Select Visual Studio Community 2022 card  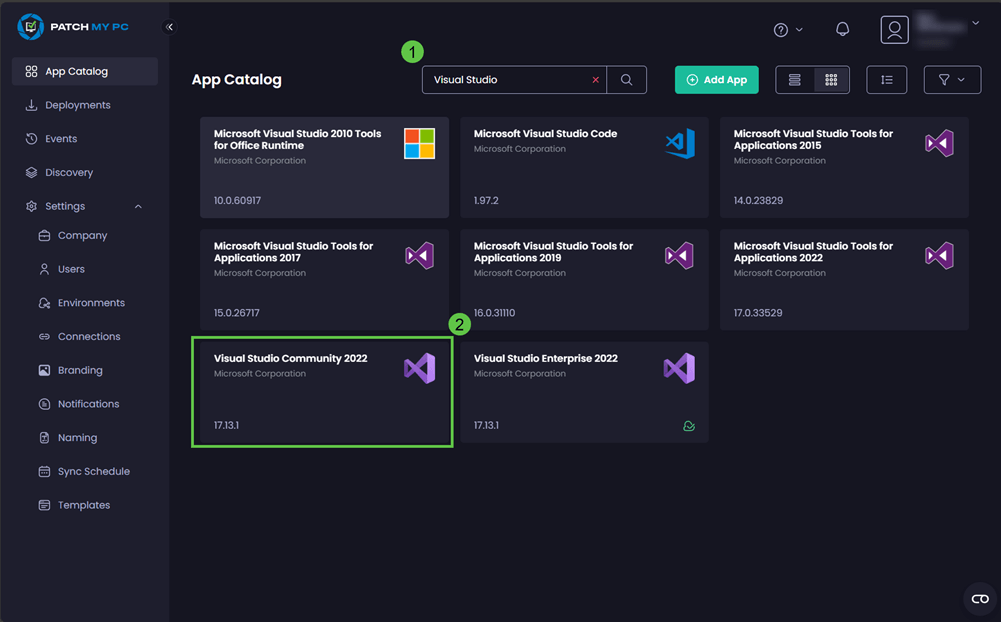(324, 392)
